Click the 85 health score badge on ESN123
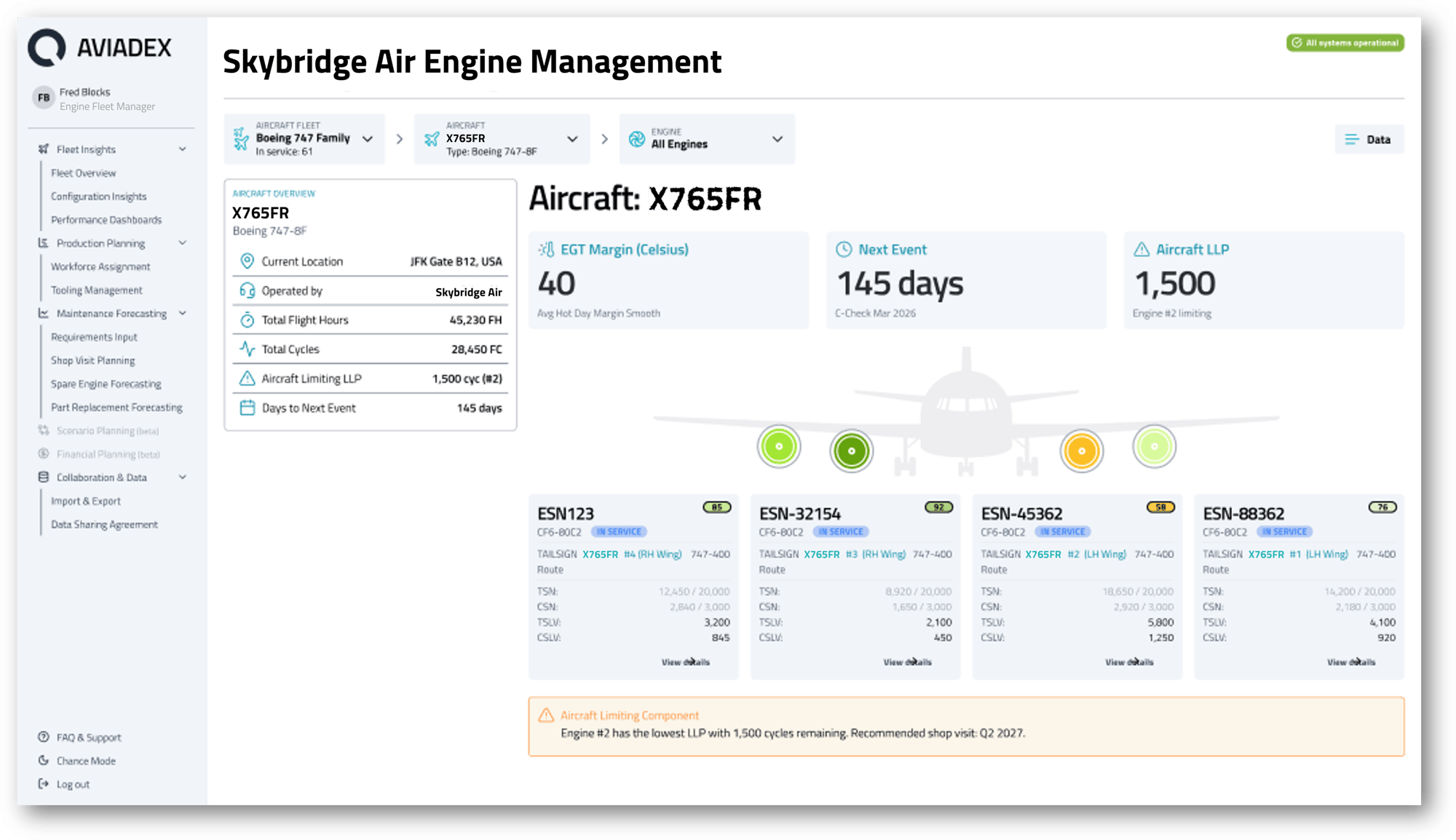 717,507
